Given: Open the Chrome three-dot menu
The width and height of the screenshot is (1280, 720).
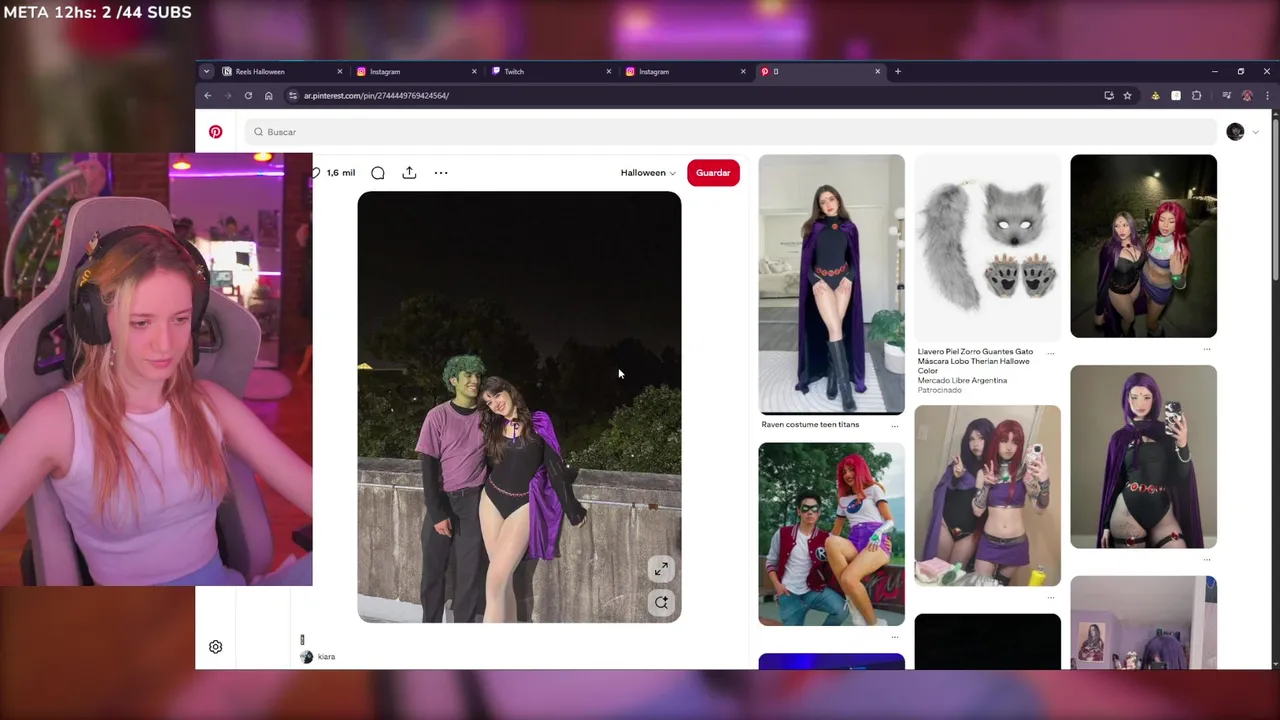Looking at the screenshot, I should (1267, 96).
